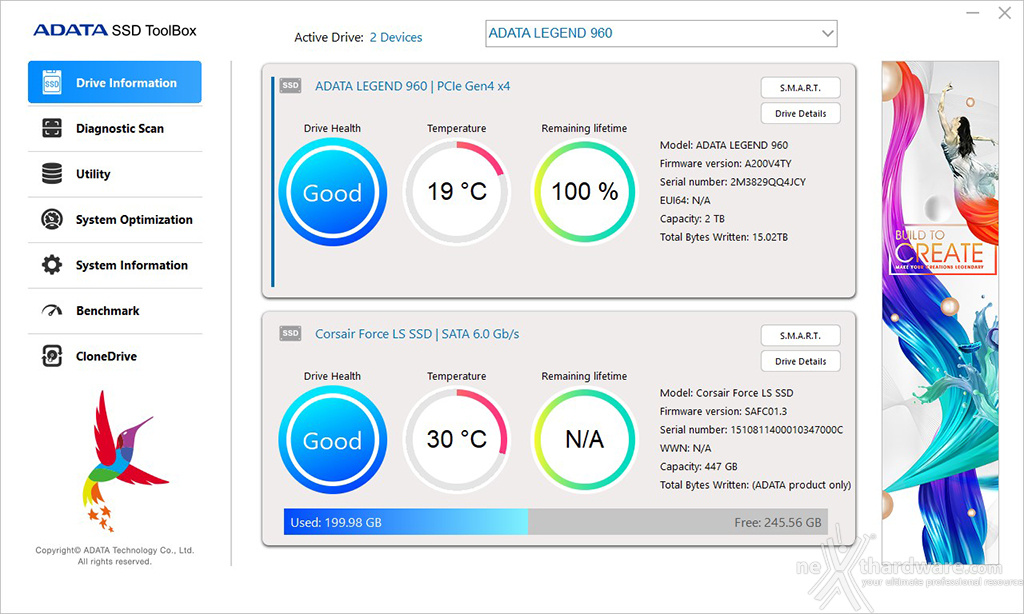Screen dimensions: 1024x614
Task: Click Total Bytes Written ADATA product only text
Action: point(756,485)
